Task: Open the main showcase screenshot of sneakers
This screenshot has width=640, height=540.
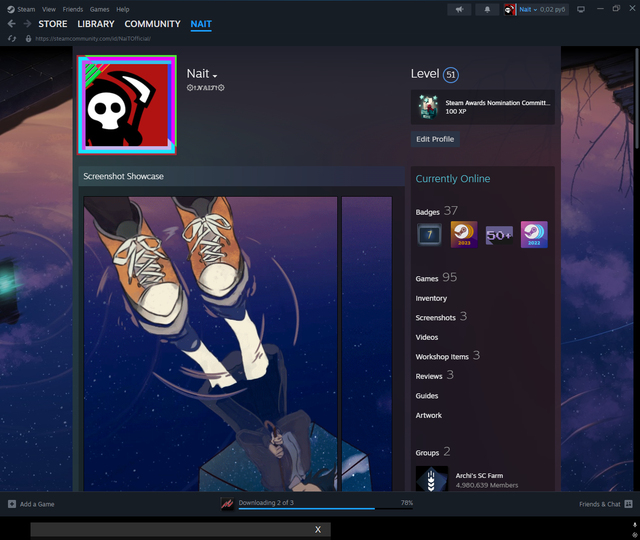Action: click(211, 344)
